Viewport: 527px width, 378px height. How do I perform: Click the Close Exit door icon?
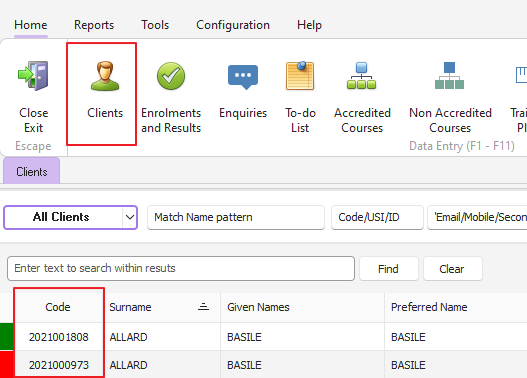[33, 76]
